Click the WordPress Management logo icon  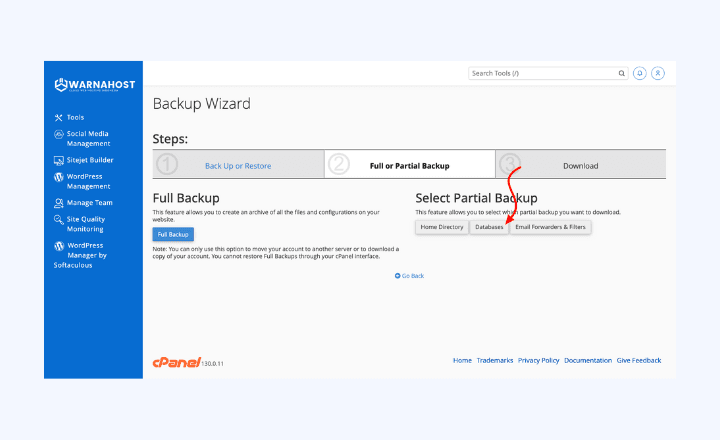tap(58, 177)
